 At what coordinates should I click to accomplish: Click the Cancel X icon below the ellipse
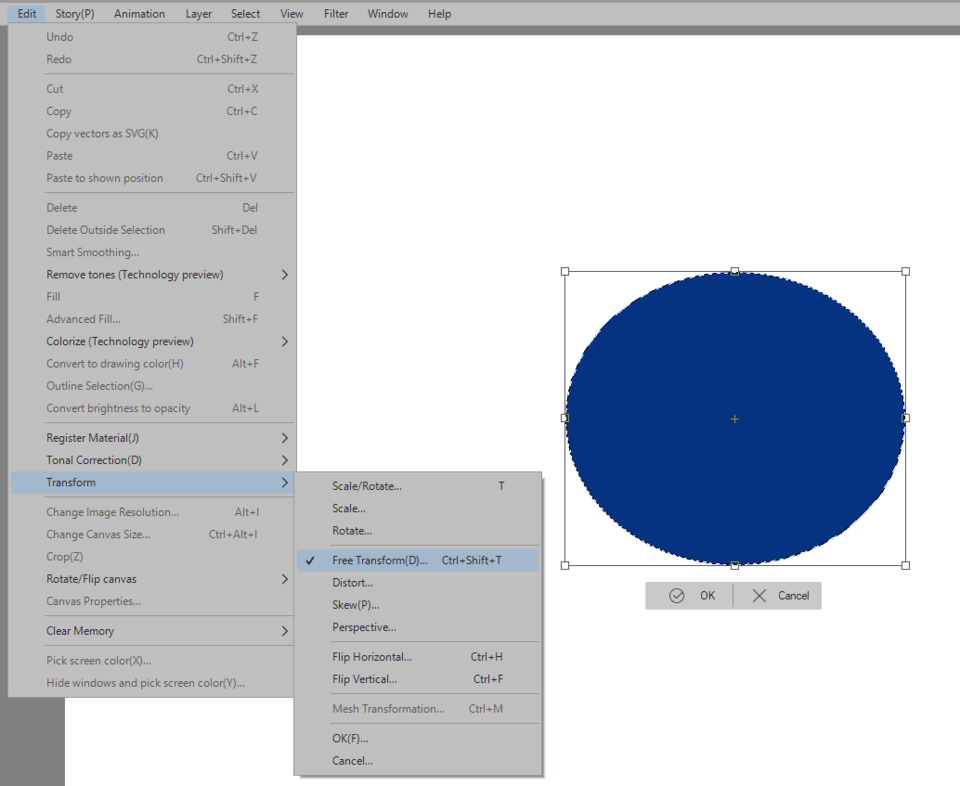(759, 596)
